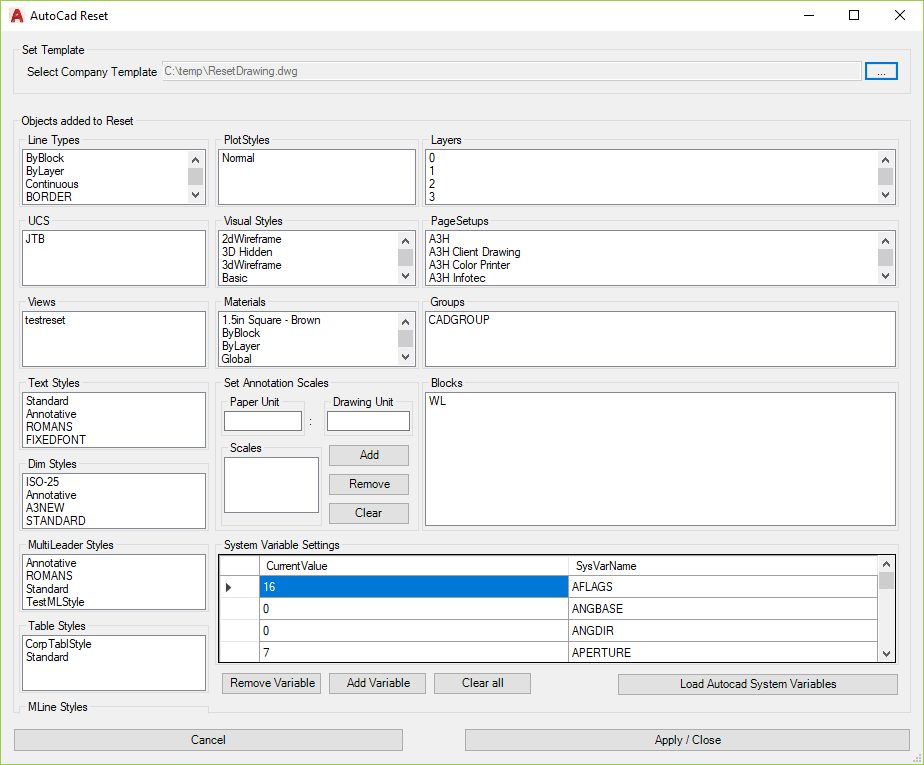This screenshot has width=924, height=765.
Task: Select Normal in the PlotStyles list
Action: pos(238,158)
